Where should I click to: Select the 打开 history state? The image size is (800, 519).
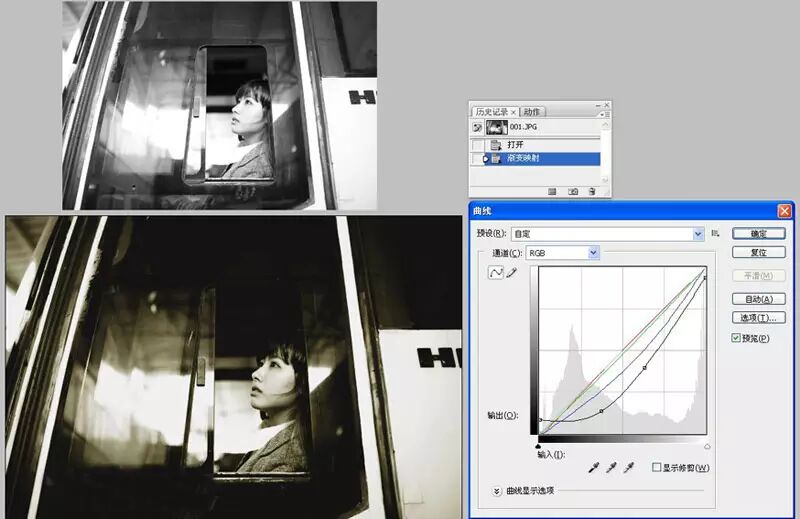(x=542, y=145)
